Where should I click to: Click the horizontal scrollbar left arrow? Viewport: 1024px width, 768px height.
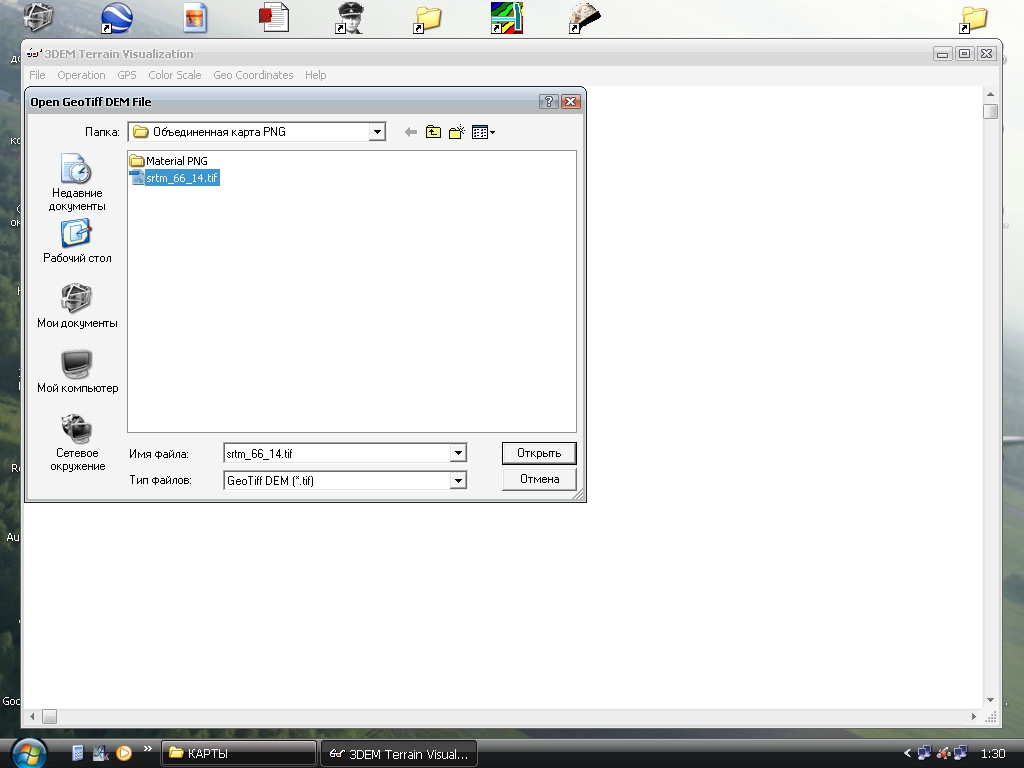click(x=32, y=716)
